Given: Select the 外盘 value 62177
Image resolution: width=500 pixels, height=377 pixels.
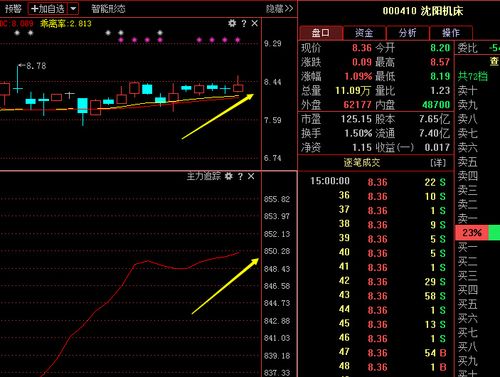Looking at the screenshot, I should (357, 105).
